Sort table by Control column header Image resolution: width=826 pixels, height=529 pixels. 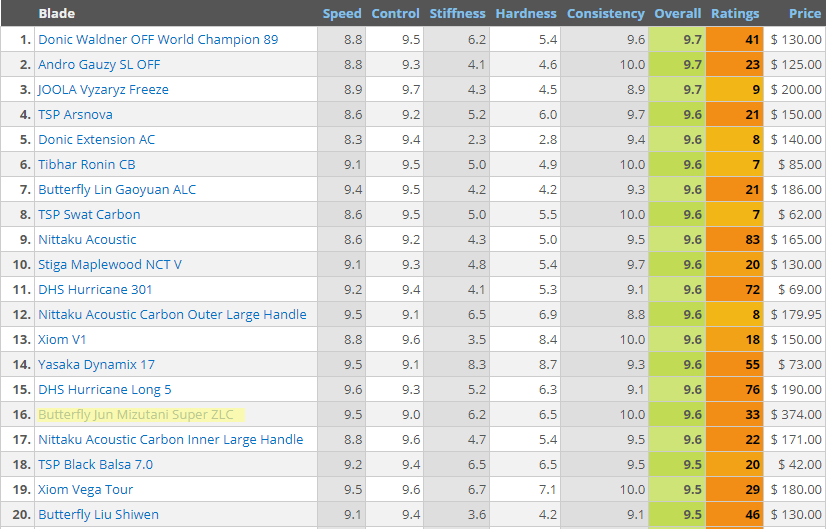(395, 14)
